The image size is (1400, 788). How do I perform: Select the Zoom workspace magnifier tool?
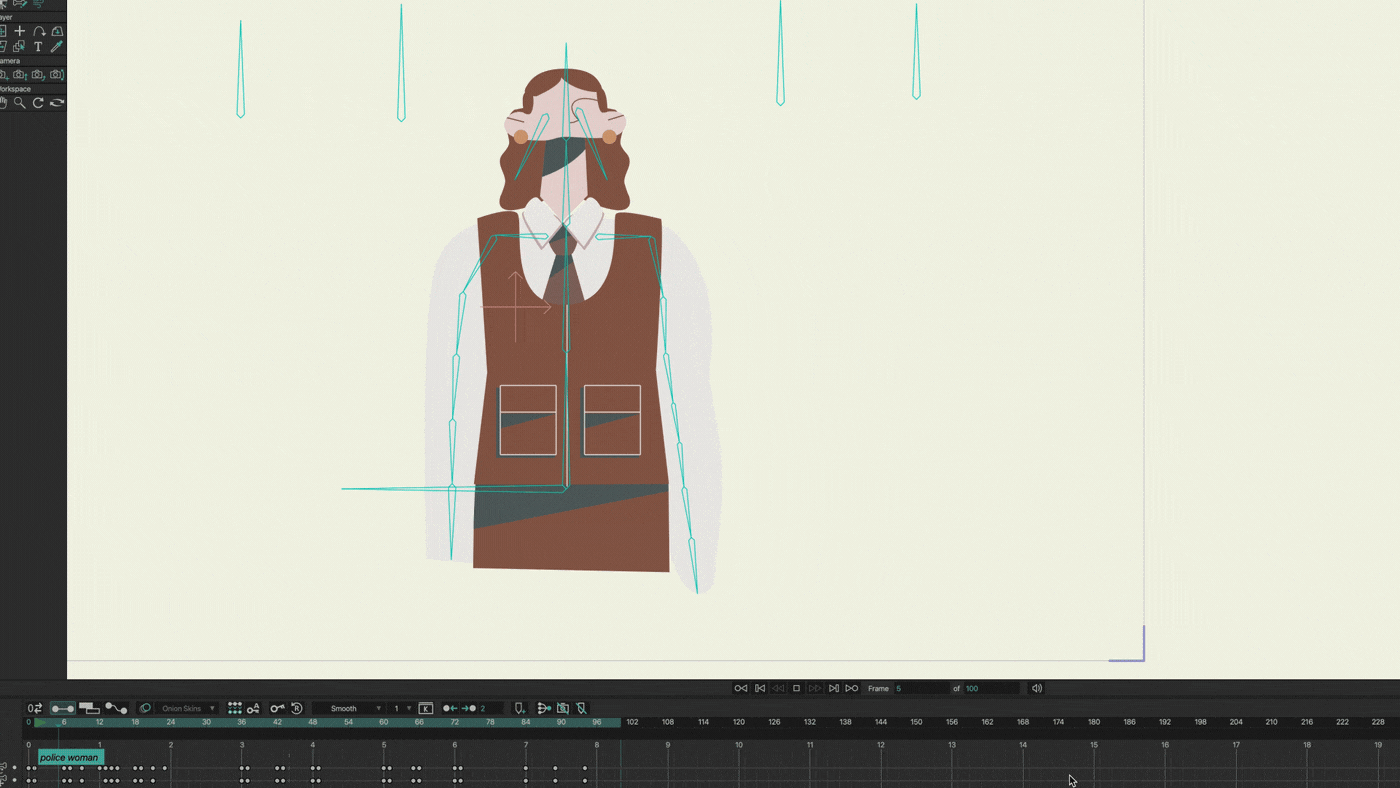coord(20,103)
